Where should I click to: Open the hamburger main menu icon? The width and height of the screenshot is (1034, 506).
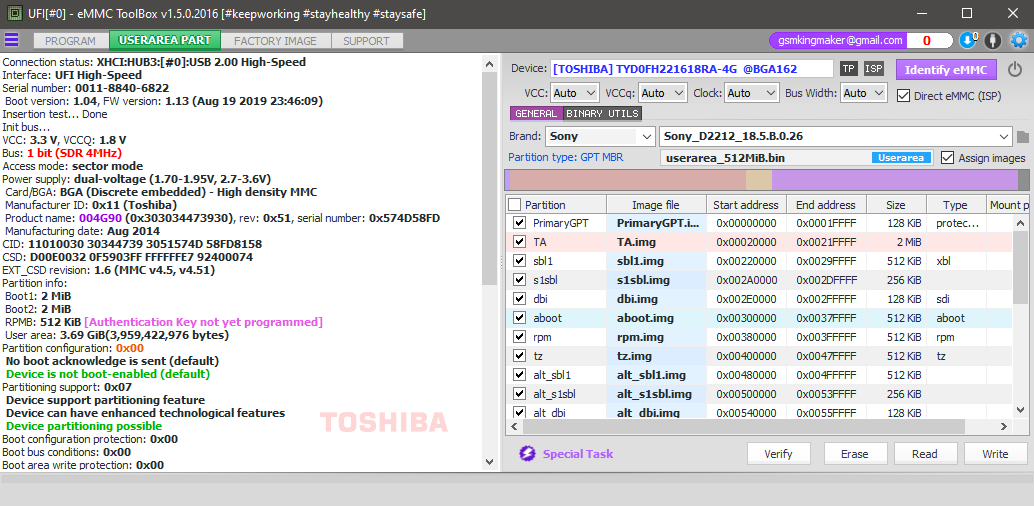pyautogui.click(x=11, y=40)
